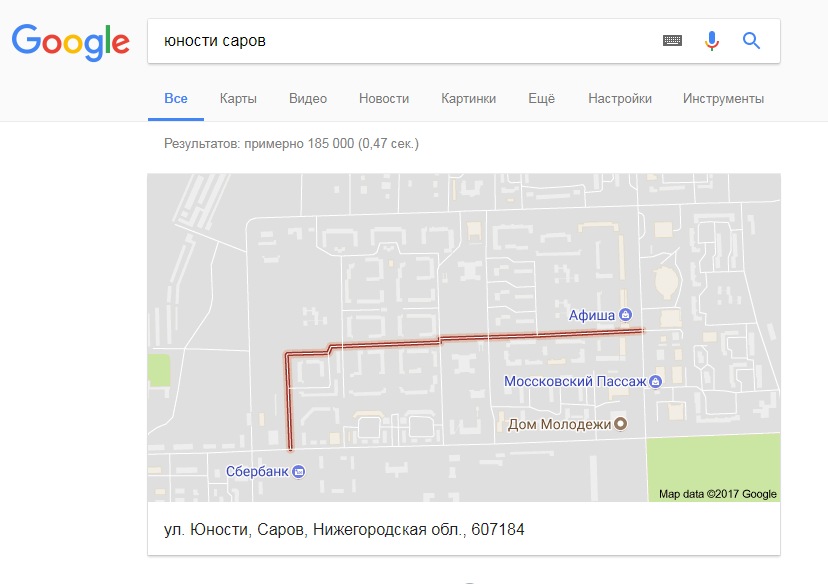Image resolution: width=828 pixels, height=584 pixels.
Task: Switch to the Видео tab
Action: [x=308, y=99]
